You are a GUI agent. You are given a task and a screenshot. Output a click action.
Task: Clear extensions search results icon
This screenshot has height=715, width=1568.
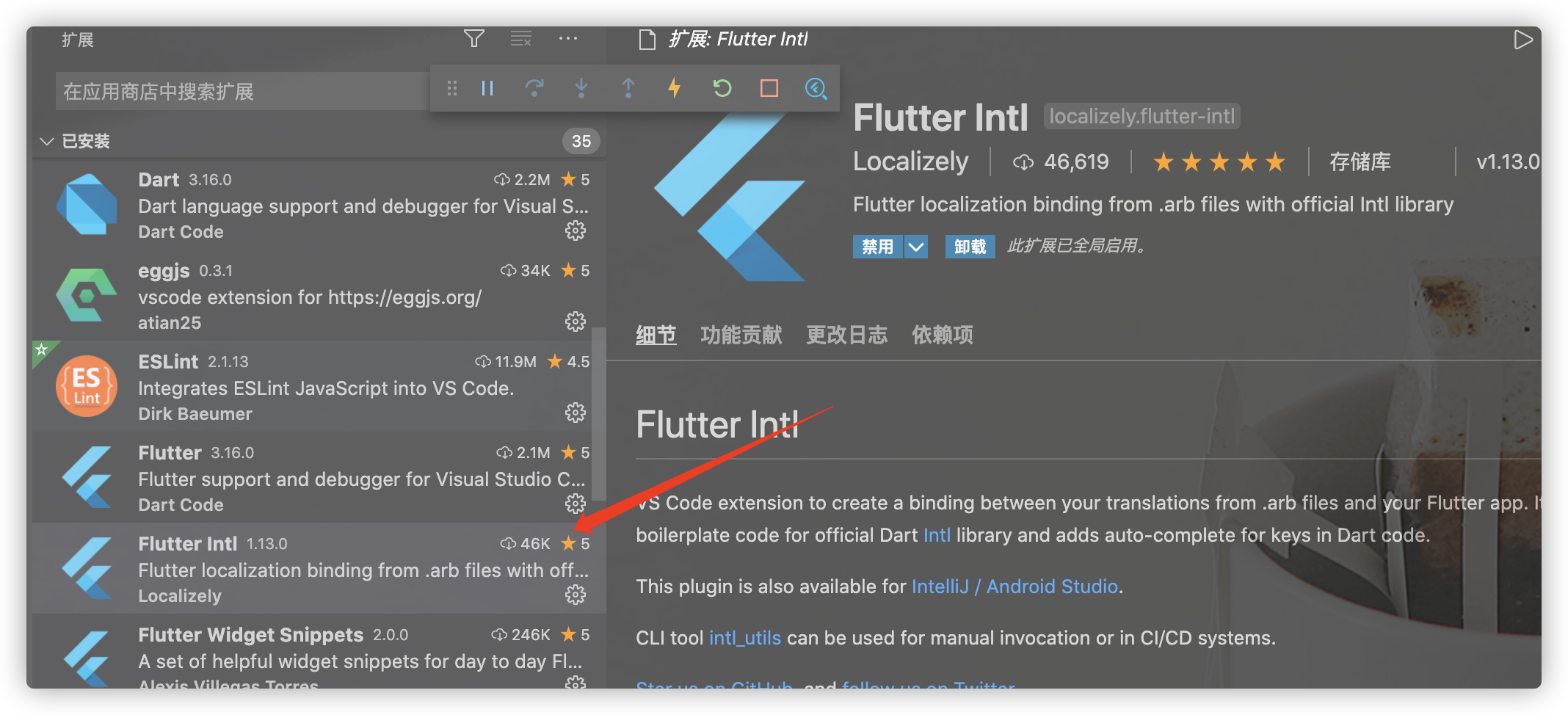[521, 39]
